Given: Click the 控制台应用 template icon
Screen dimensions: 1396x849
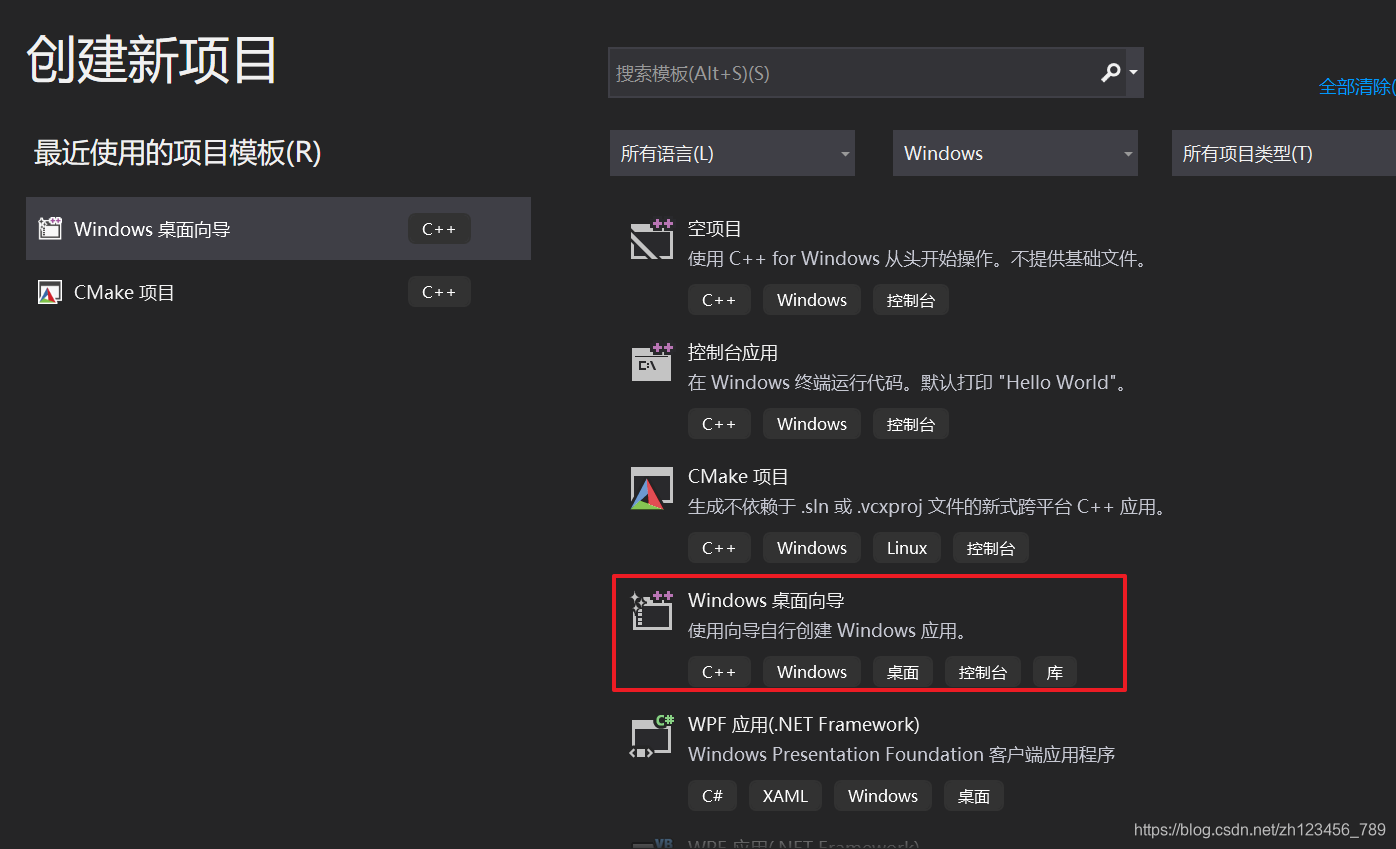Looking at the screenshot, I should coord(652,364).
